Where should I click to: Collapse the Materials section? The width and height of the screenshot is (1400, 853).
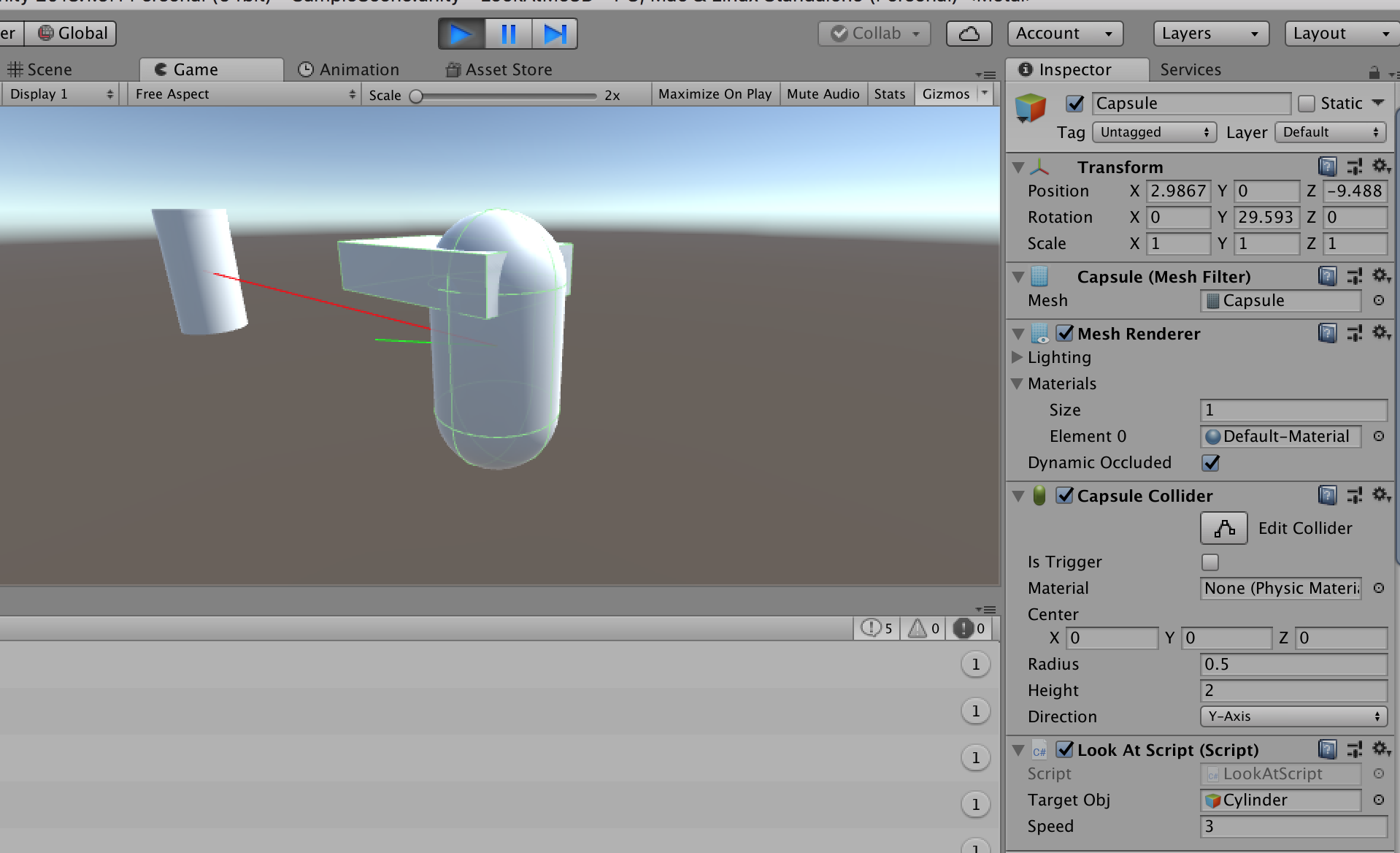point(1018,383)
